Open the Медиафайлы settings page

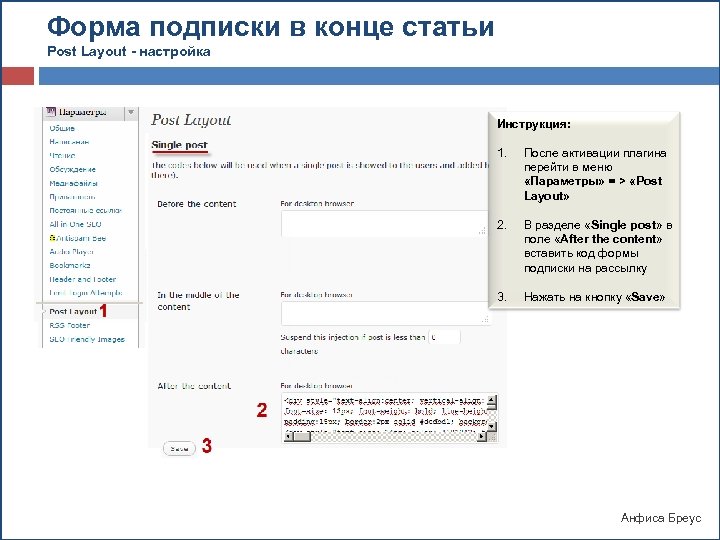coord(73,183)
